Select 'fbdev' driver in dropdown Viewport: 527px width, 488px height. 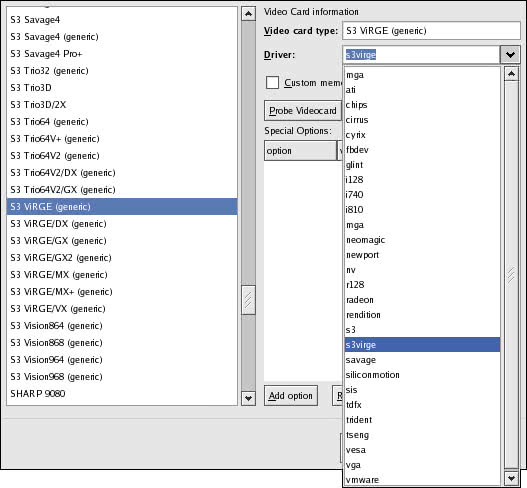tap(422, 150)
